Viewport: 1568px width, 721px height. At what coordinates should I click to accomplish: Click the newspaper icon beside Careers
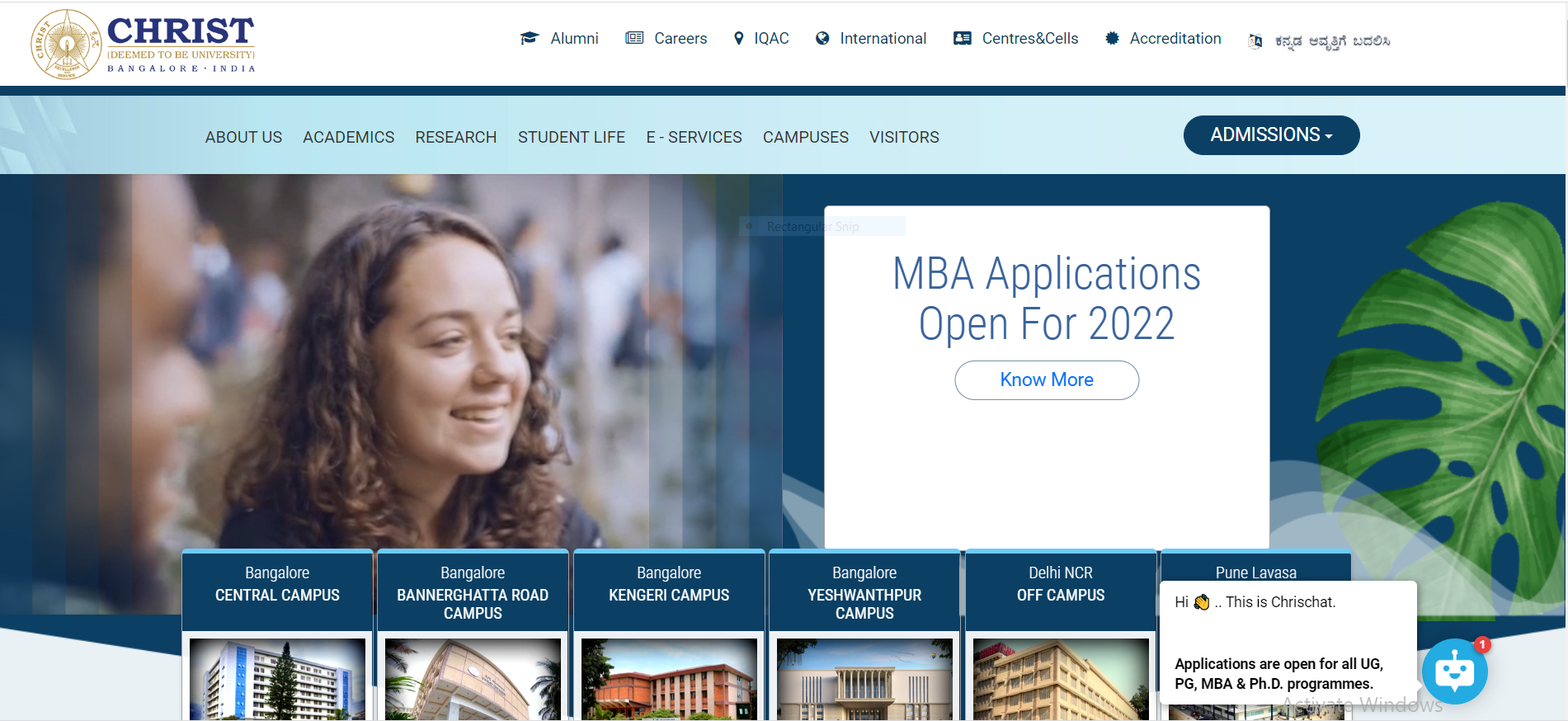(634, 38)
